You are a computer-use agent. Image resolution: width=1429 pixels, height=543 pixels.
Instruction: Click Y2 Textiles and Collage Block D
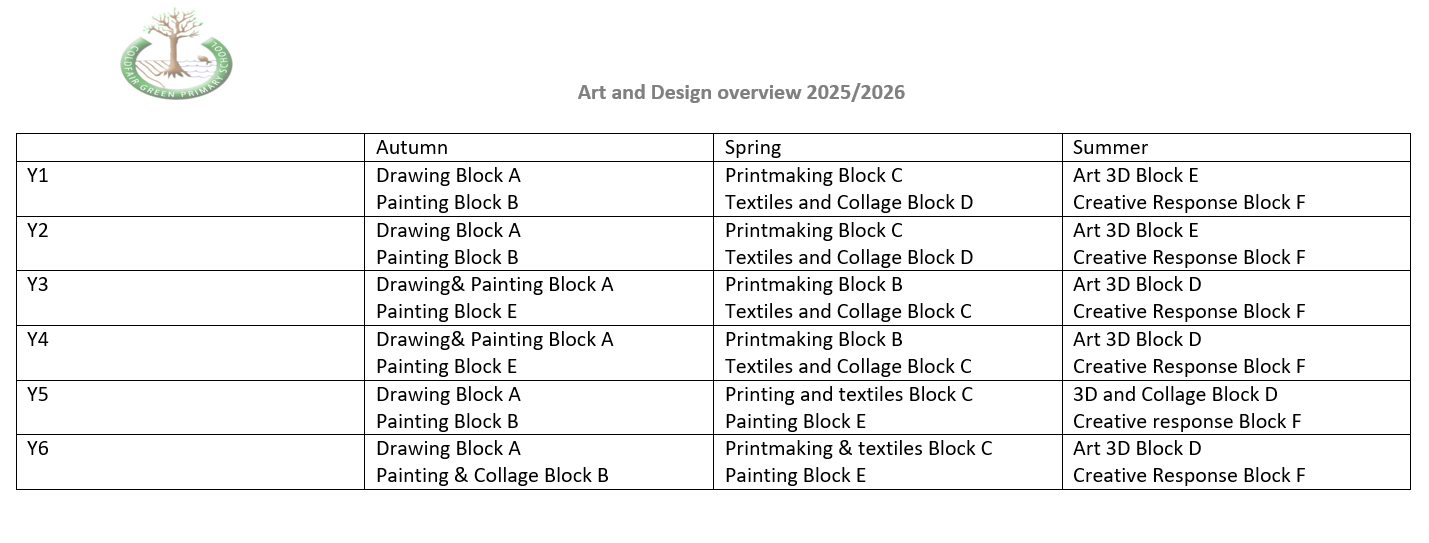(x=848, y=258)
